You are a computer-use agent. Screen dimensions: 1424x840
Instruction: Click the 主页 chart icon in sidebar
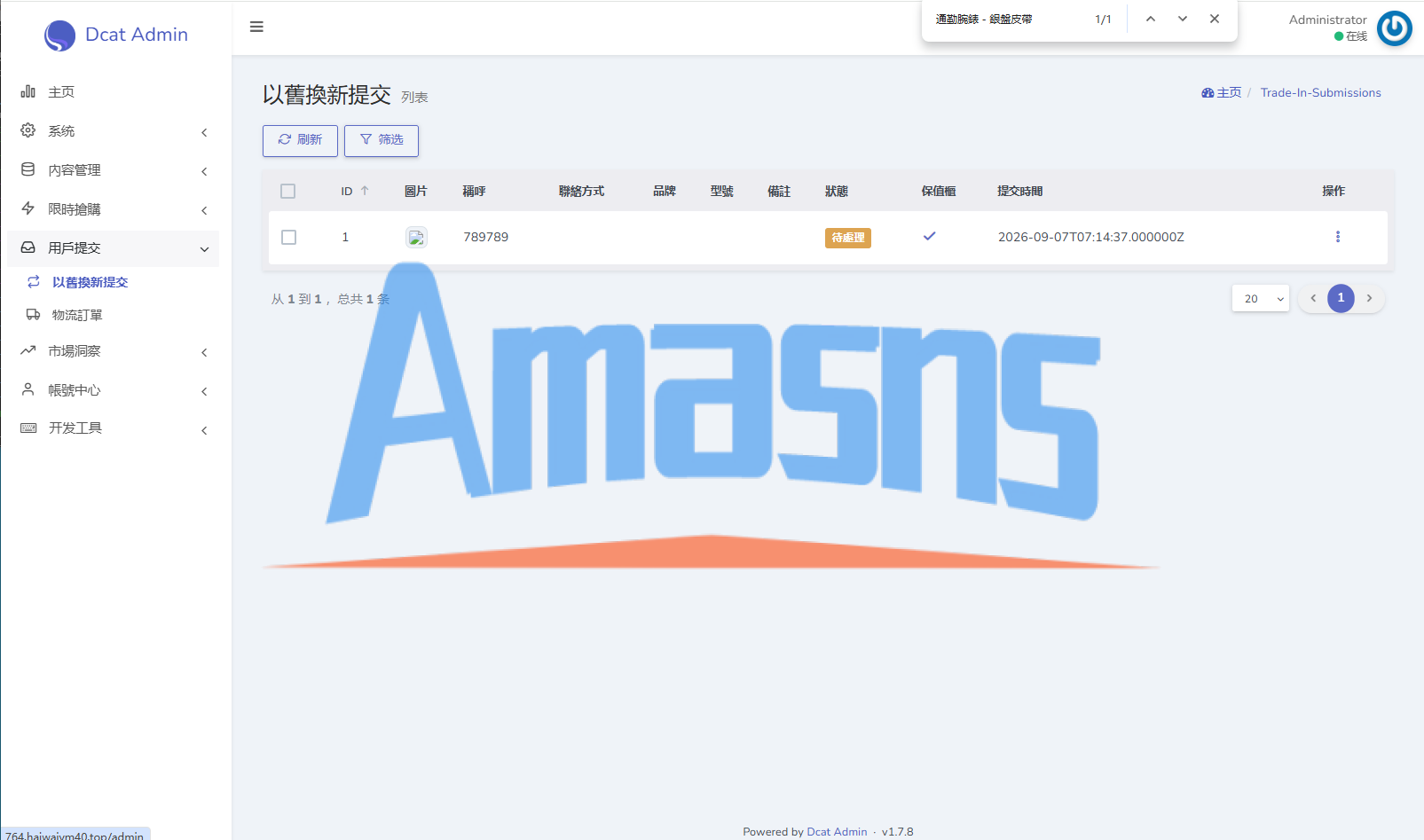(28, 91)
